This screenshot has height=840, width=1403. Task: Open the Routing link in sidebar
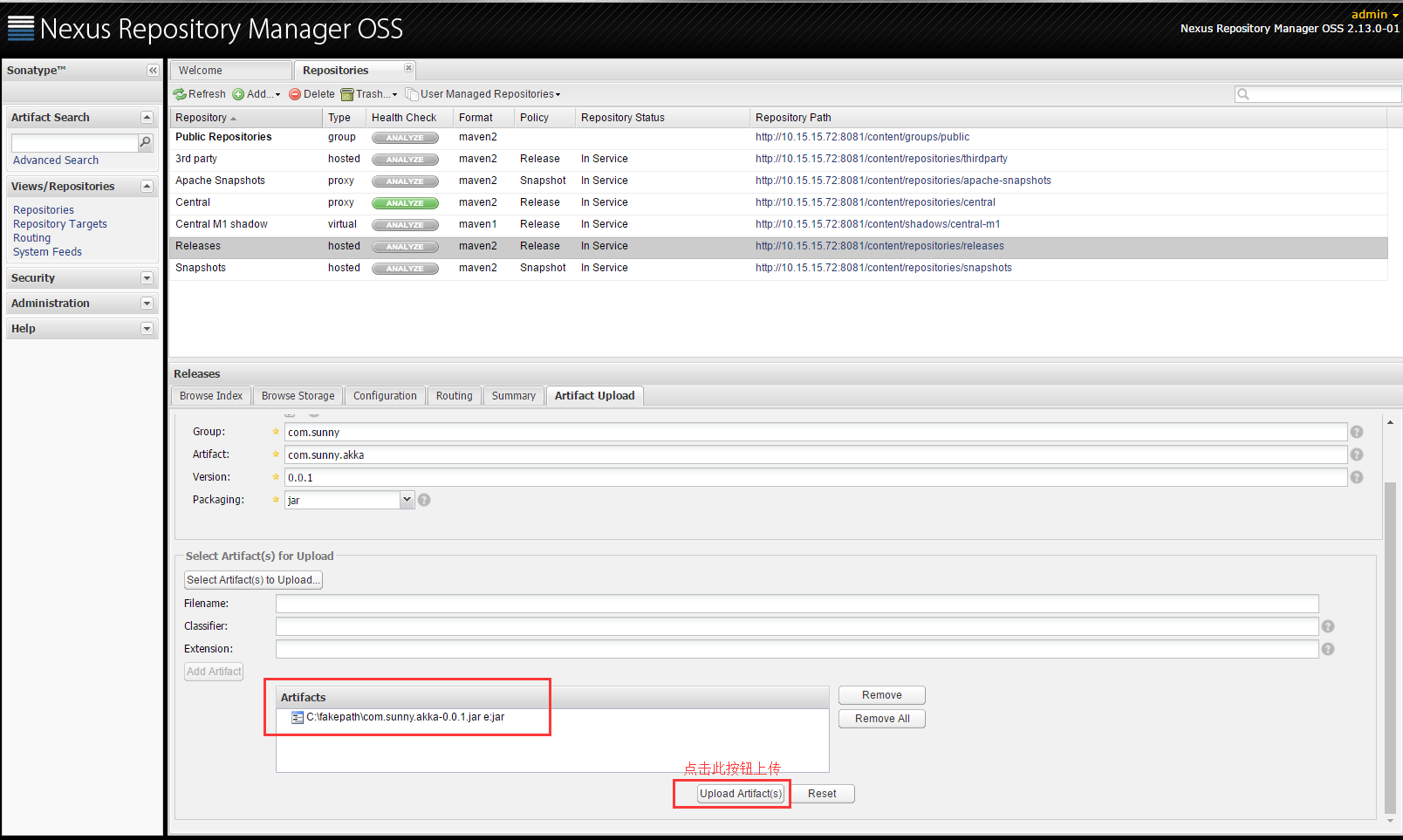32,238
